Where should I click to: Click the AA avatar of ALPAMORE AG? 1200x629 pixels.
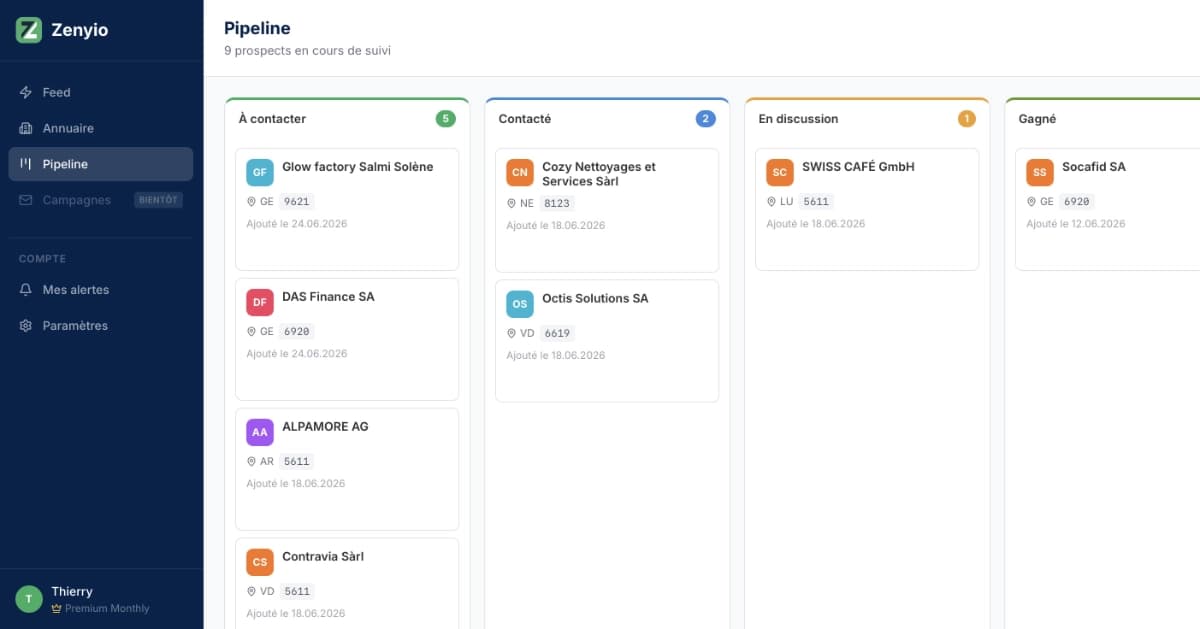(260, 432)
